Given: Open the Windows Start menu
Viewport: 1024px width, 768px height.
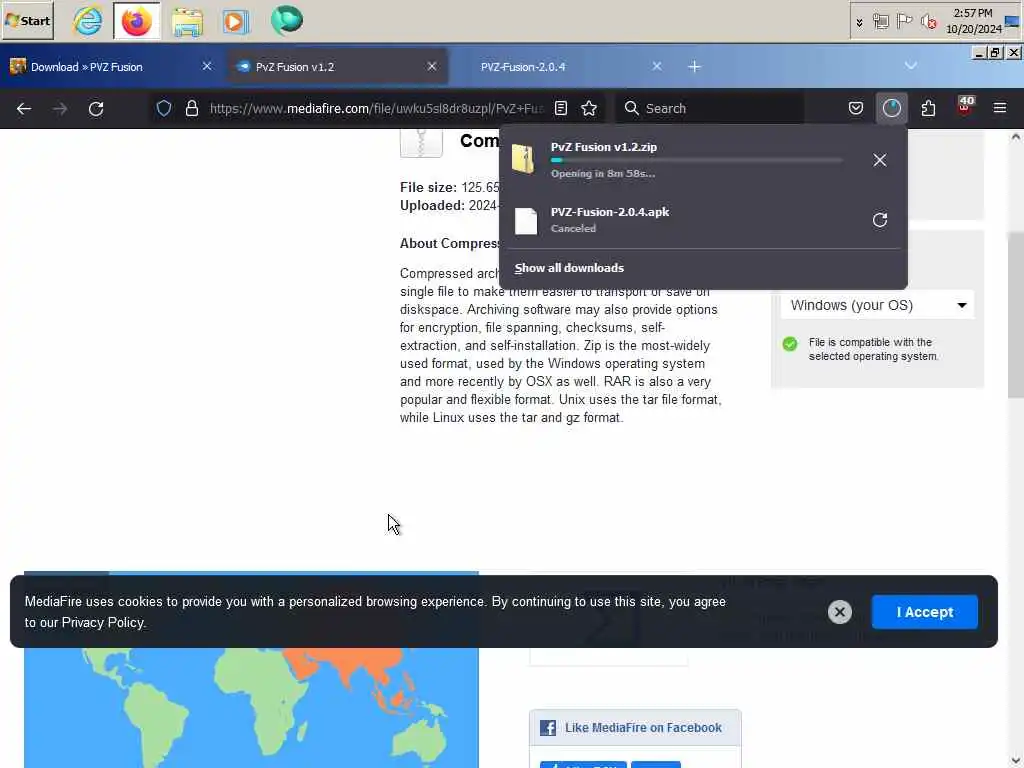Looking at the screenshot, I should point(27,20).
